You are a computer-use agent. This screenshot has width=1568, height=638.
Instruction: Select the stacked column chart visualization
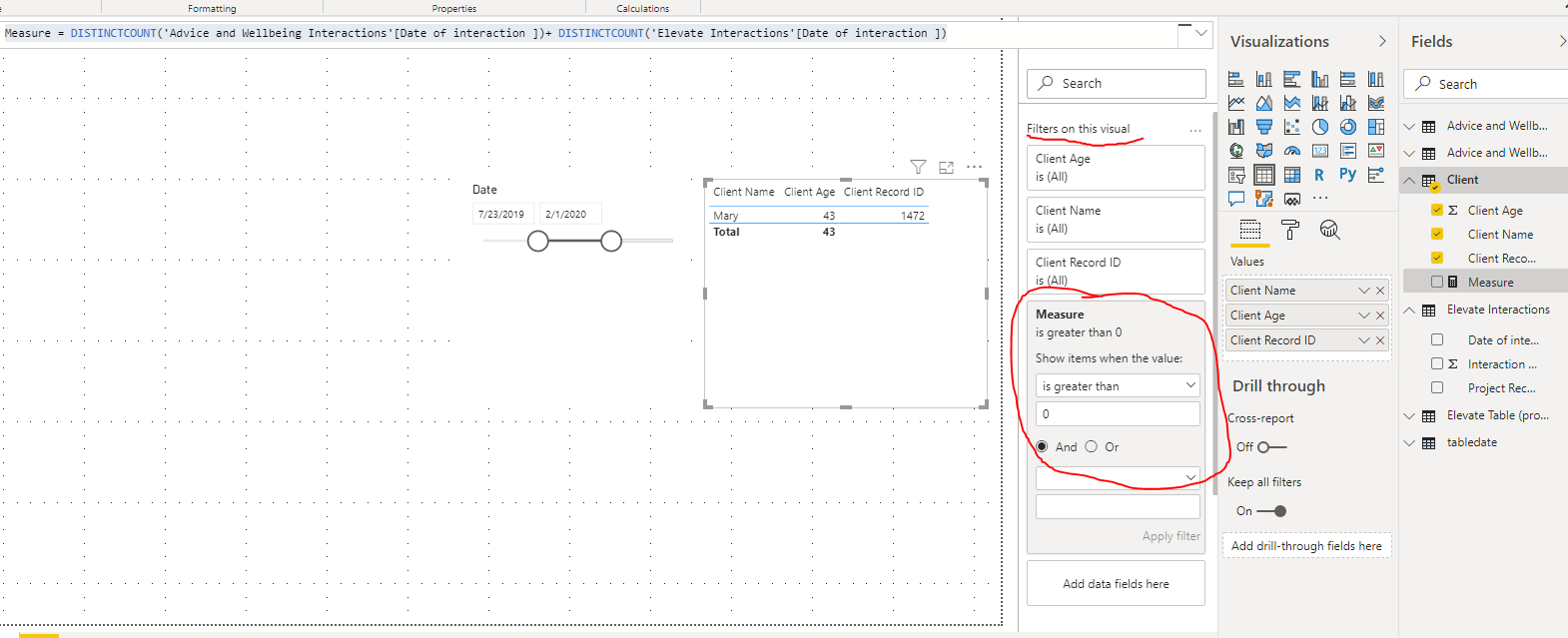click(1264, 79)
